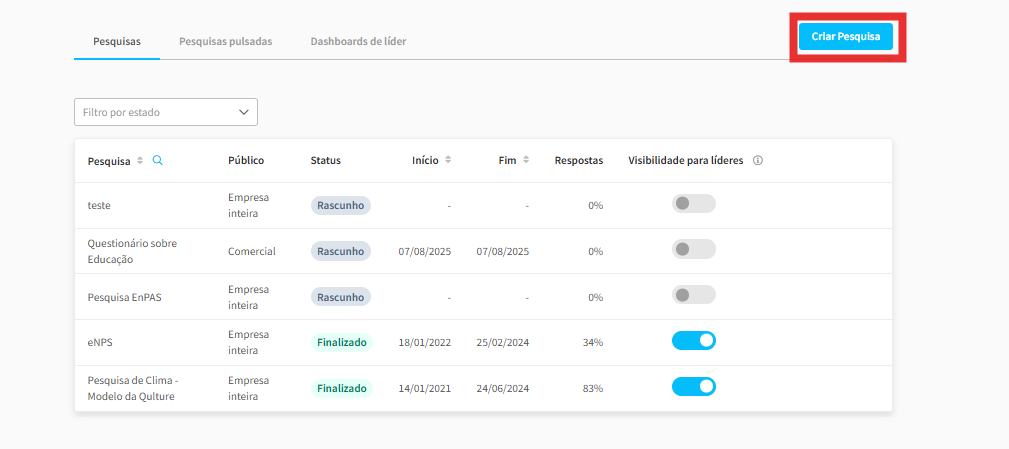The height and width of the screenshot is (449, 1009).
Task: Click Rascunho badge for Questionário sobre Educação
Action: [x=340, y=252]
